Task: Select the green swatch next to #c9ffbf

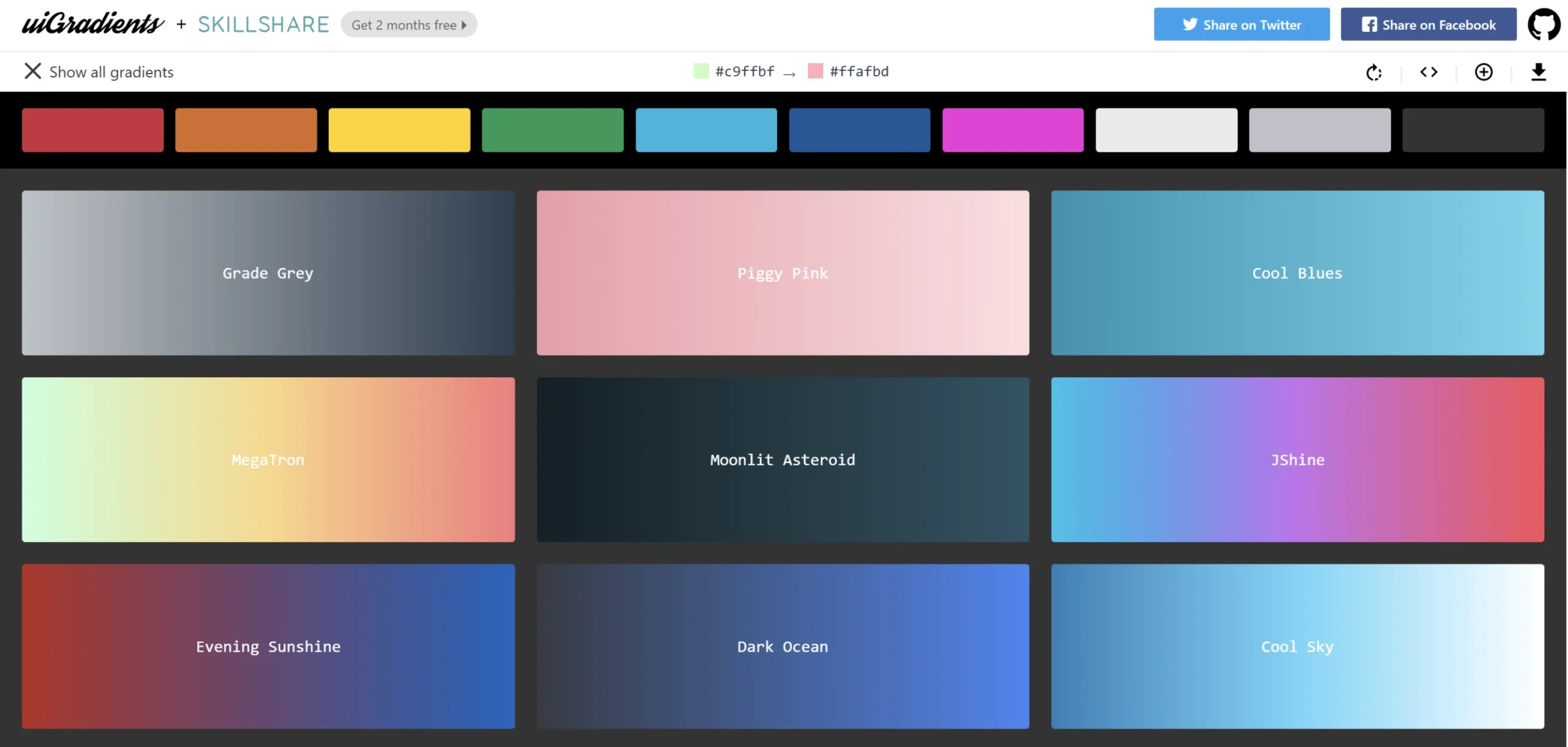Action: point(700,70)
